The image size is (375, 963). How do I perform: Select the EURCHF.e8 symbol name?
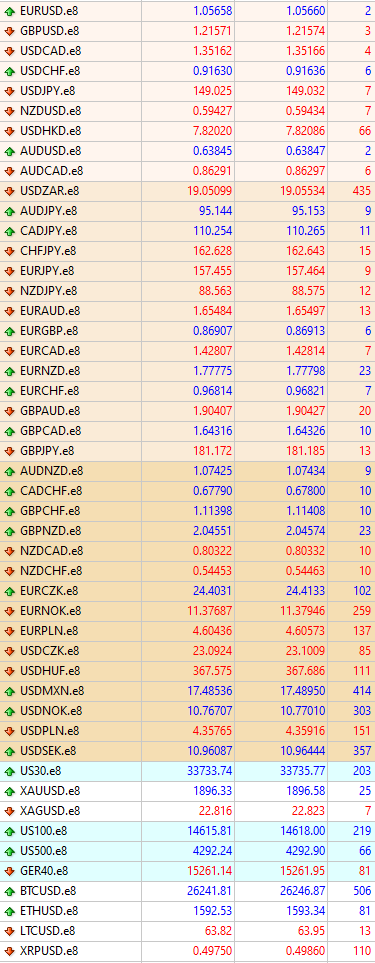click(49, 391)
